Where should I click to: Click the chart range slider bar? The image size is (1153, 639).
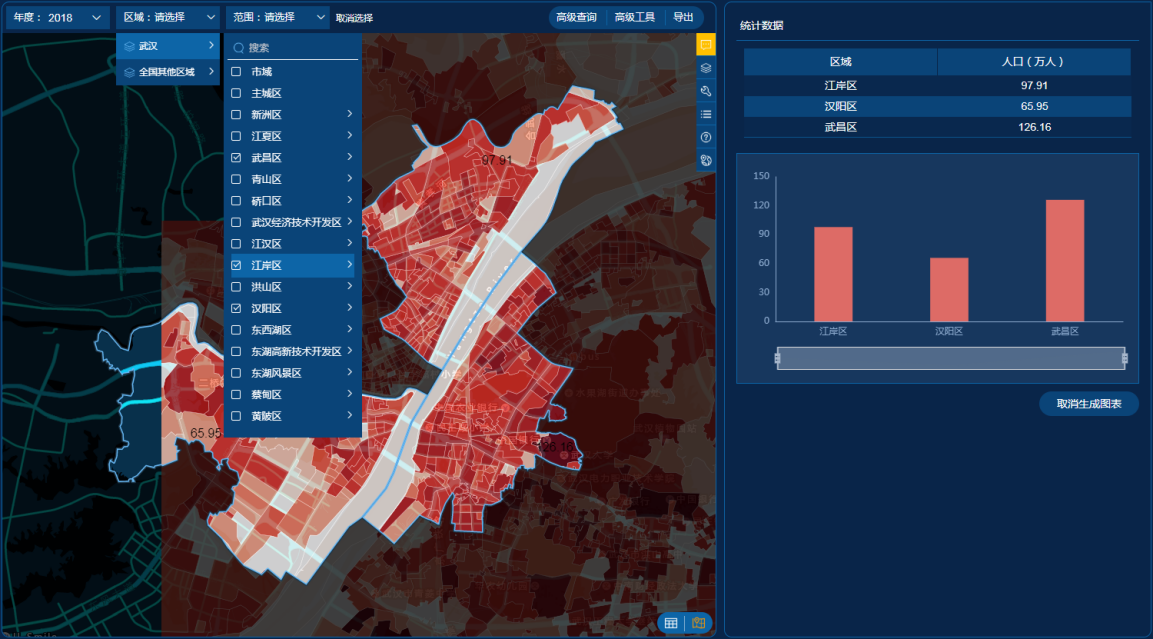click(951, 358)
